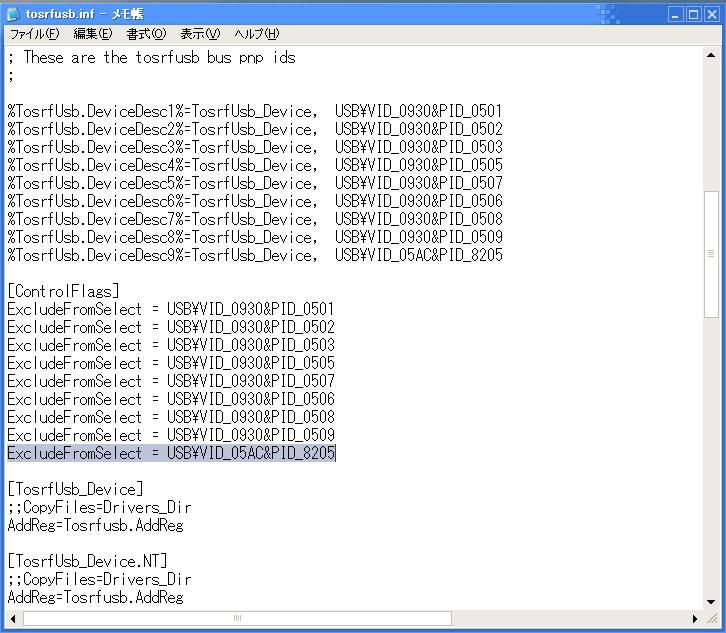Click the vertical scrollbar thumb

click(x=711, y=255)
